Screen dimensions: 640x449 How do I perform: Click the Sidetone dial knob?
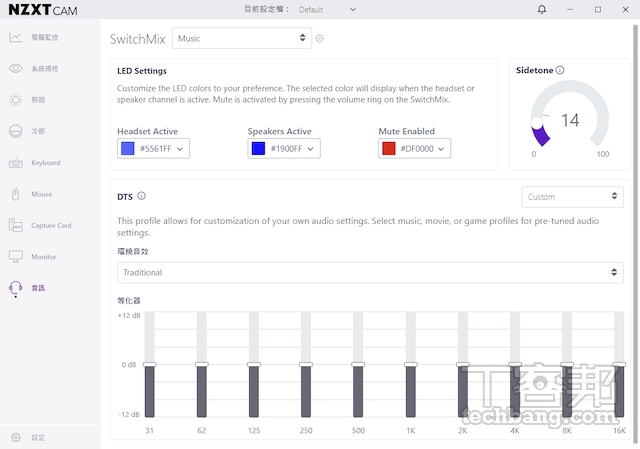coord(537,122)
